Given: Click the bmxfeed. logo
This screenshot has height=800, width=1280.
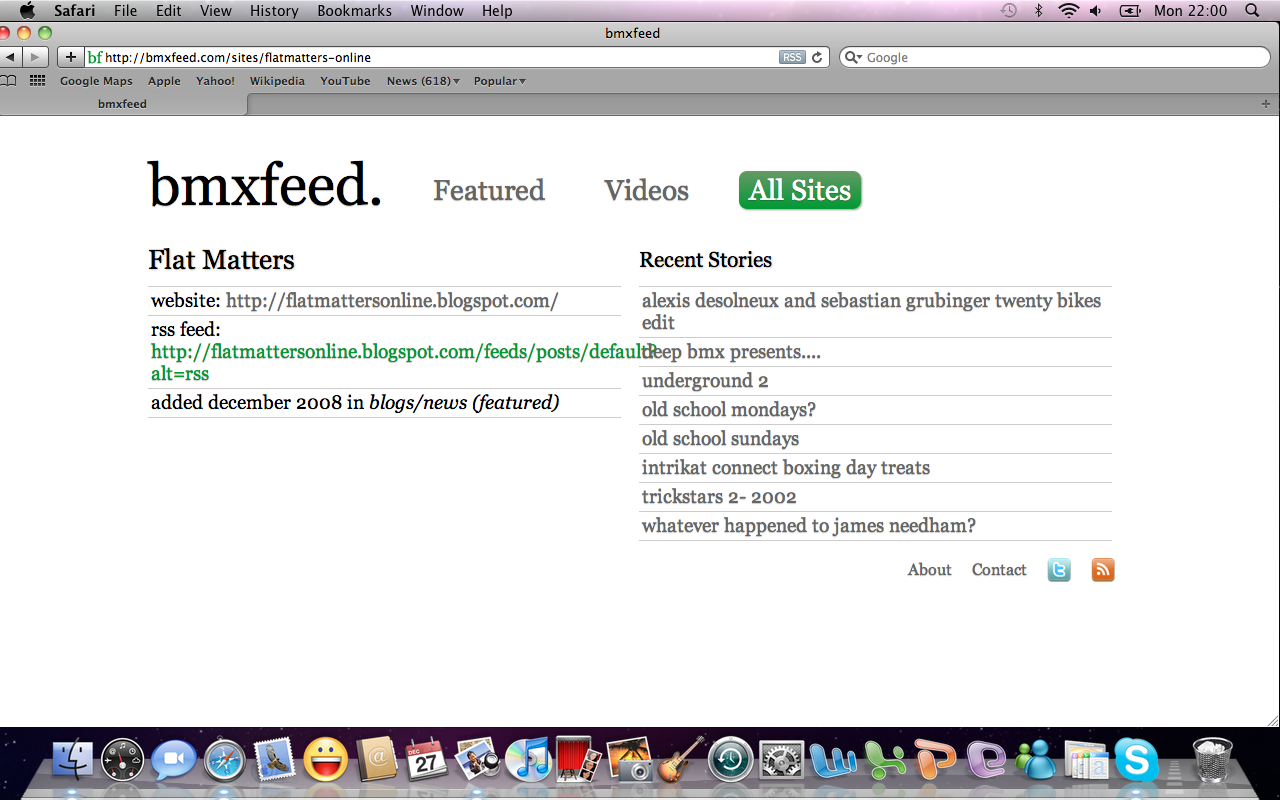Looking at the screenshot, I should click(x=265, y=185).
